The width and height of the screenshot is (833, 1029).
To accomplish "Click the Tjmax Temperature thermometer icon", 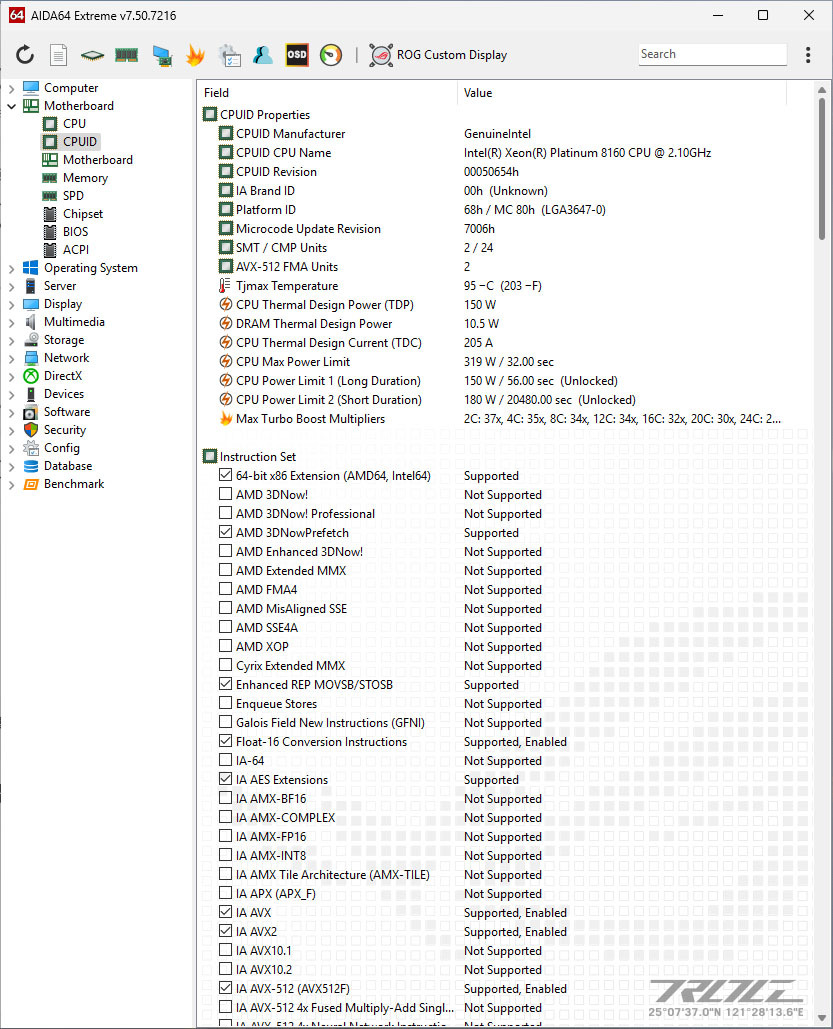I will coord(225,286).
